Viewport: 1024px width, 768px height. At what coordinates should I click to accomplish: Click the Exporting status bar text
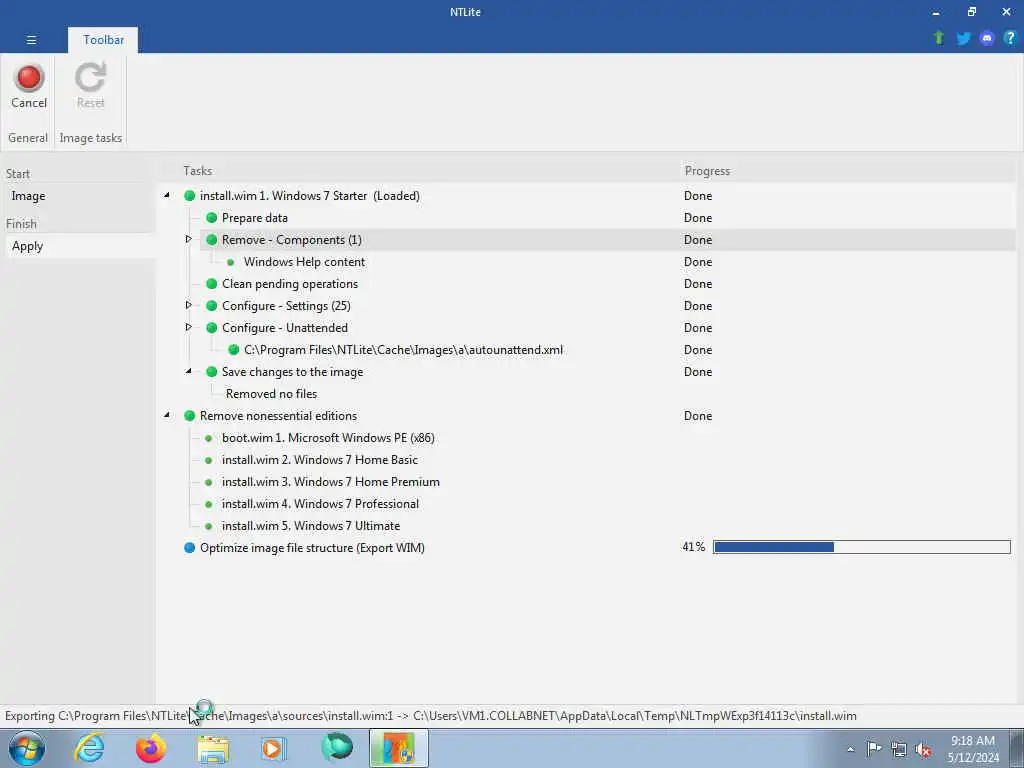(x=430, y=716)
